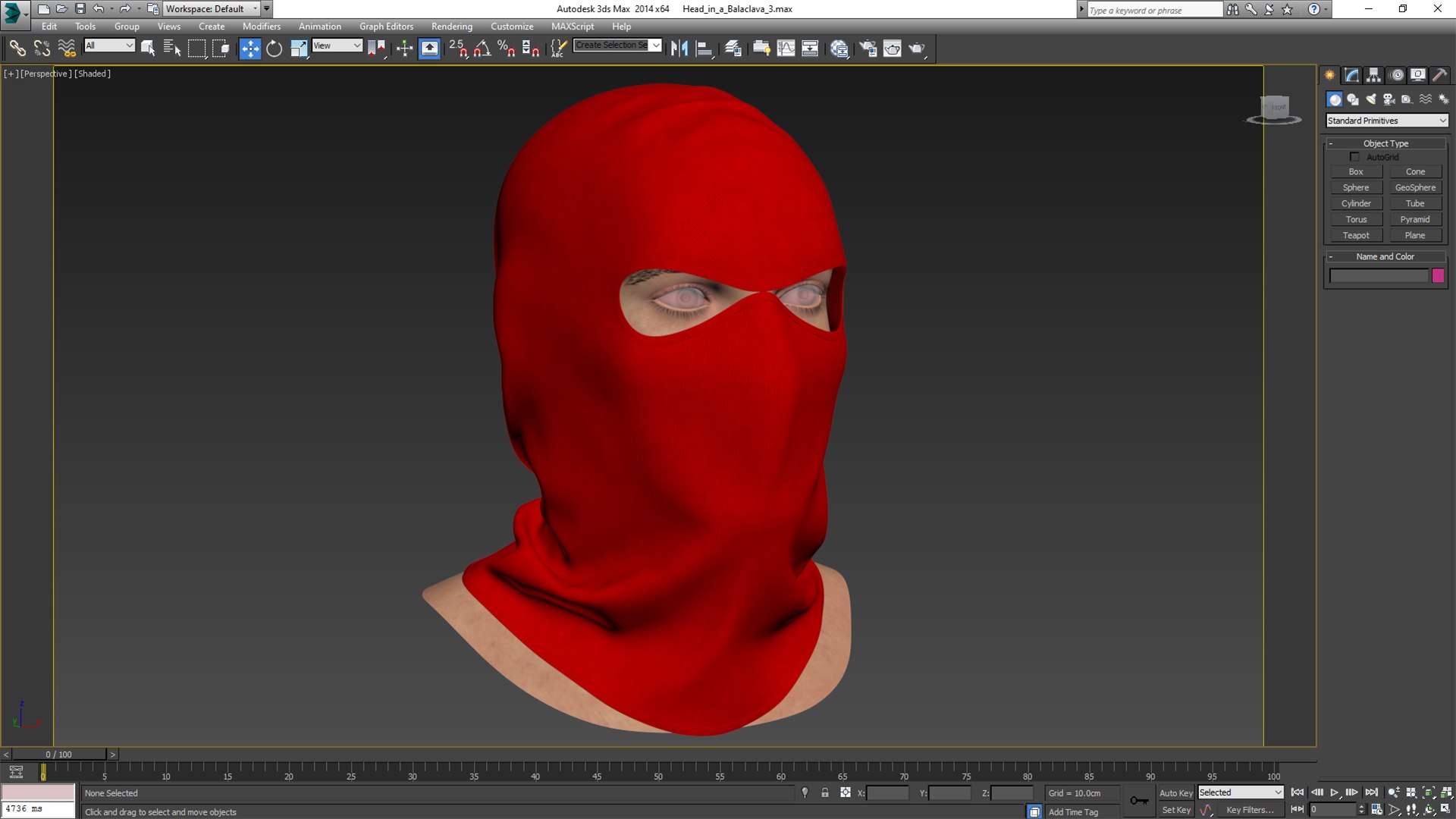Open the selection filter All dropdown
1456x819 pixels.
click(x=109, y=45)
